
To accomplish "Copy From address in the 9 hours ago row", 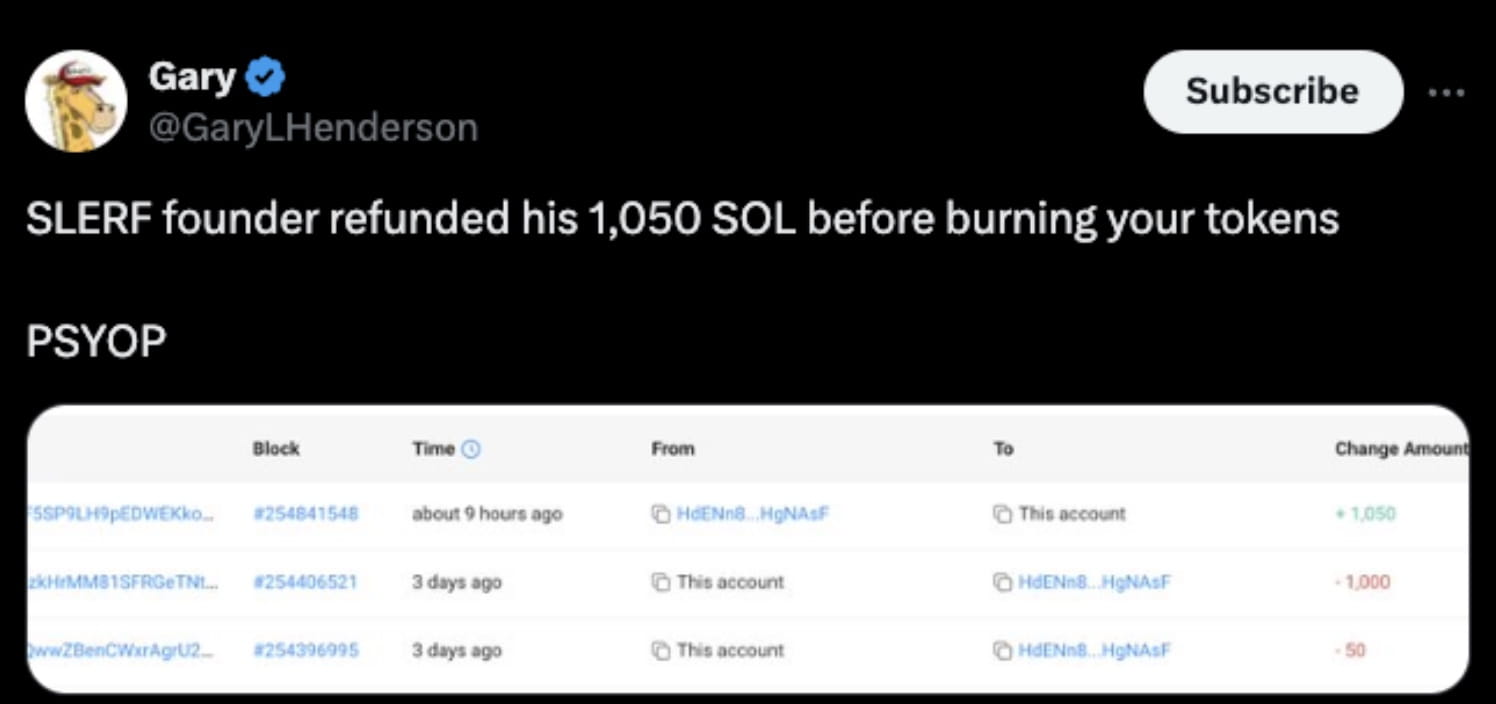I will tap(660, 514).
